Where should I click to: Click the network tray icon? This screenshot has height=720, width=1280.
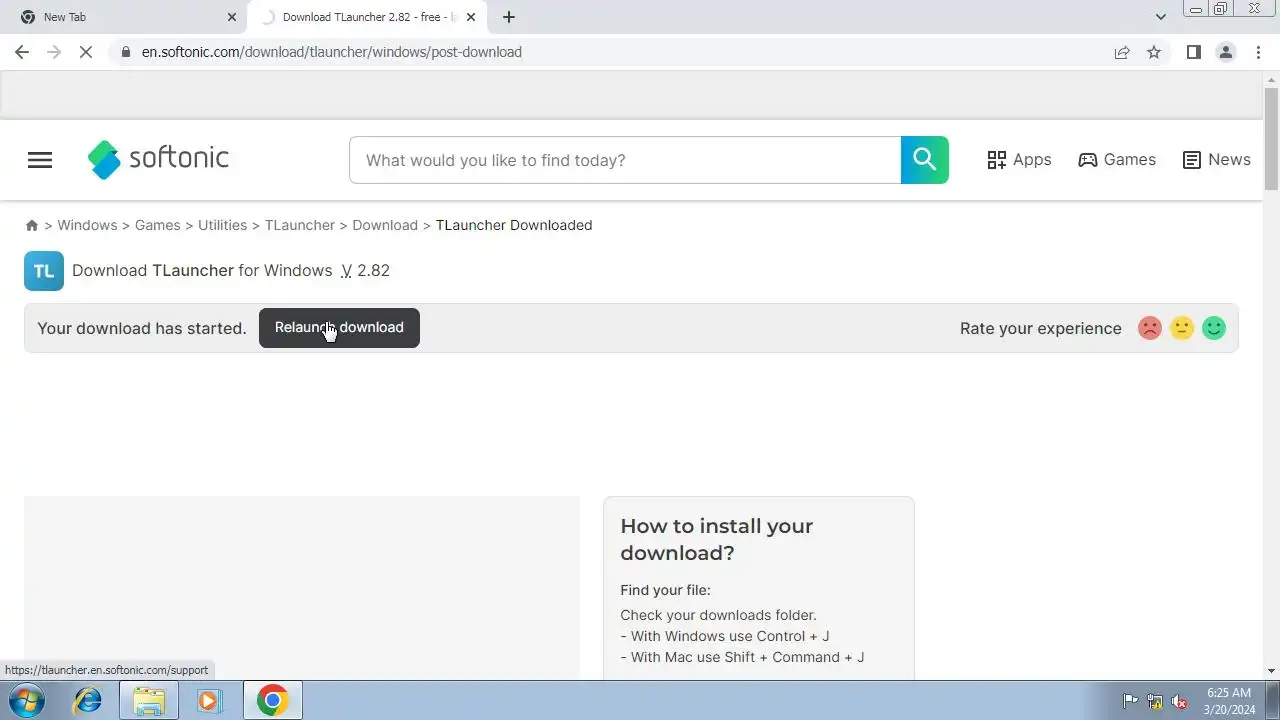(1155, 702)
